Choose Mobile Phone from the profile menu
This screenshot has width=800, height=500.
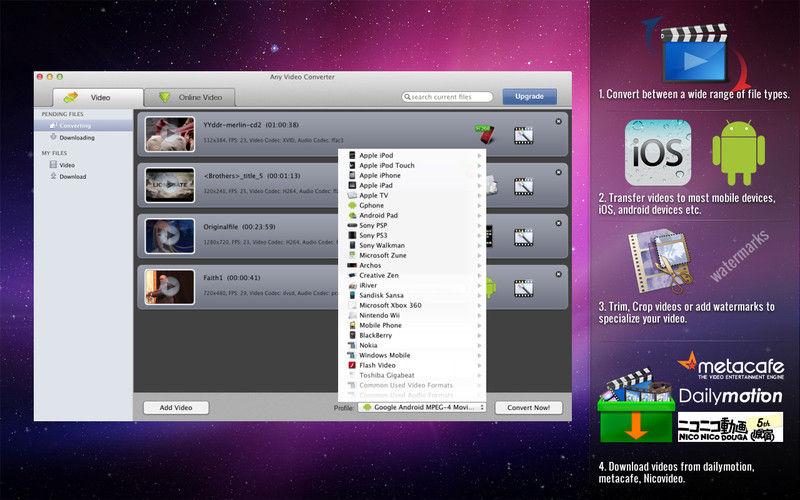(412, 325)
